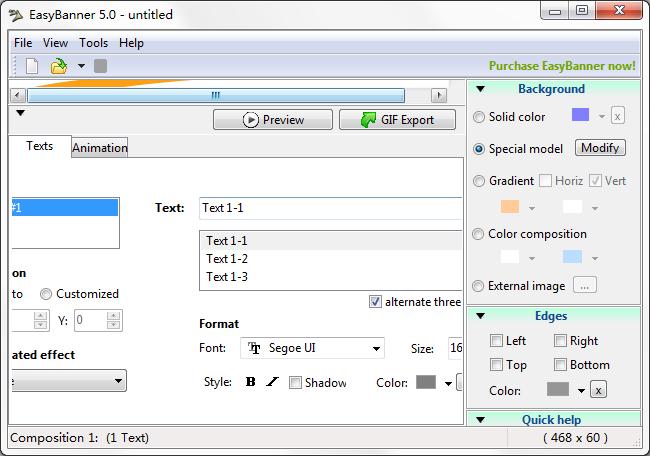Toggle Italic text style
The height and width of the screenshot is (456, 650).
[x=272, y=382]
